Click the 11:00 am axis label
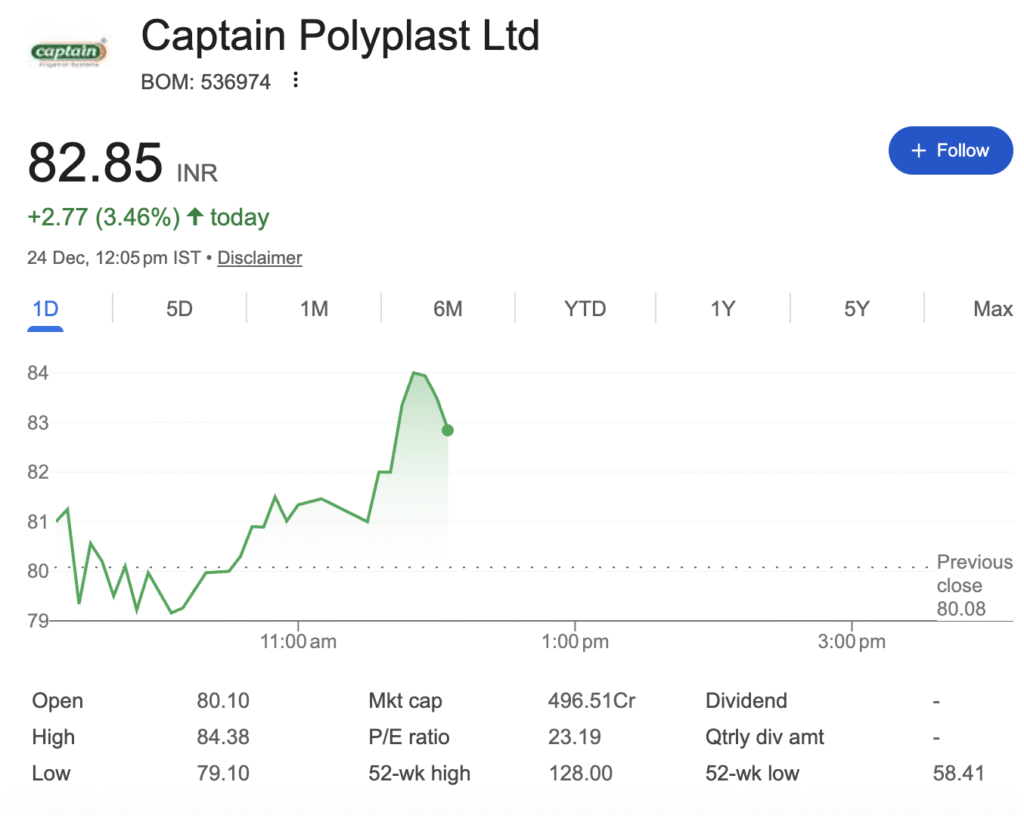This screenshot has height=816, width=1024. (x=298, y=642)
